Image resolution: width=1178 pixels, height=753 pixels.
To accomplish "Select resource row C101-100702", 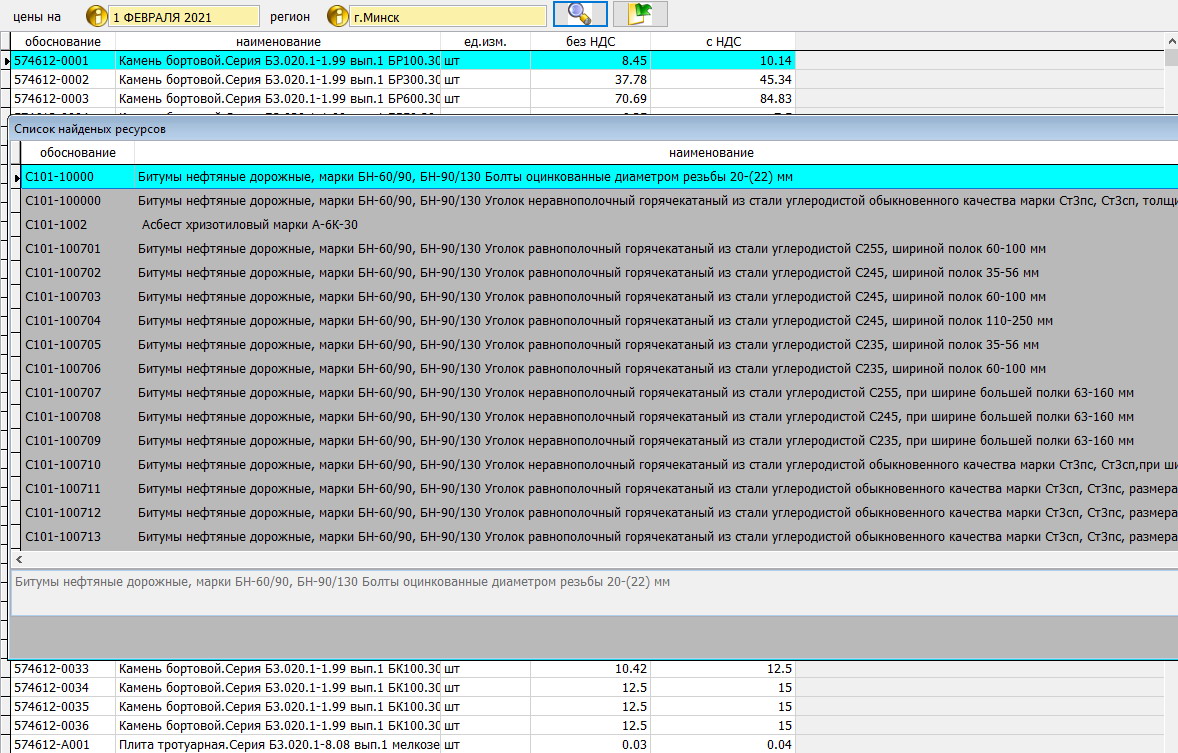I will pos(599,273).
